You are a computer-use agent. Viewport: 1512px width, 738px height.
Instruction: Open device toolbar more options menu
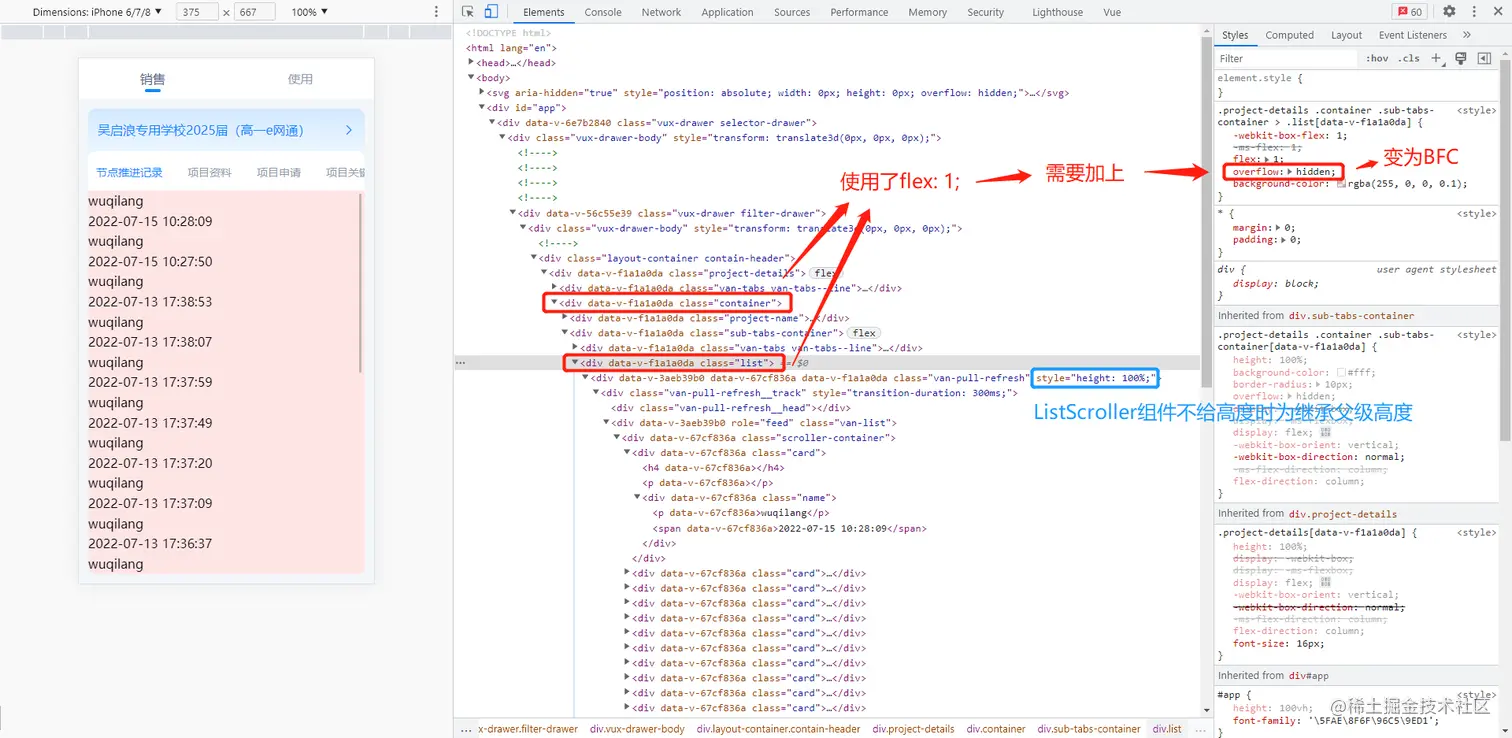tap(436, 12)
